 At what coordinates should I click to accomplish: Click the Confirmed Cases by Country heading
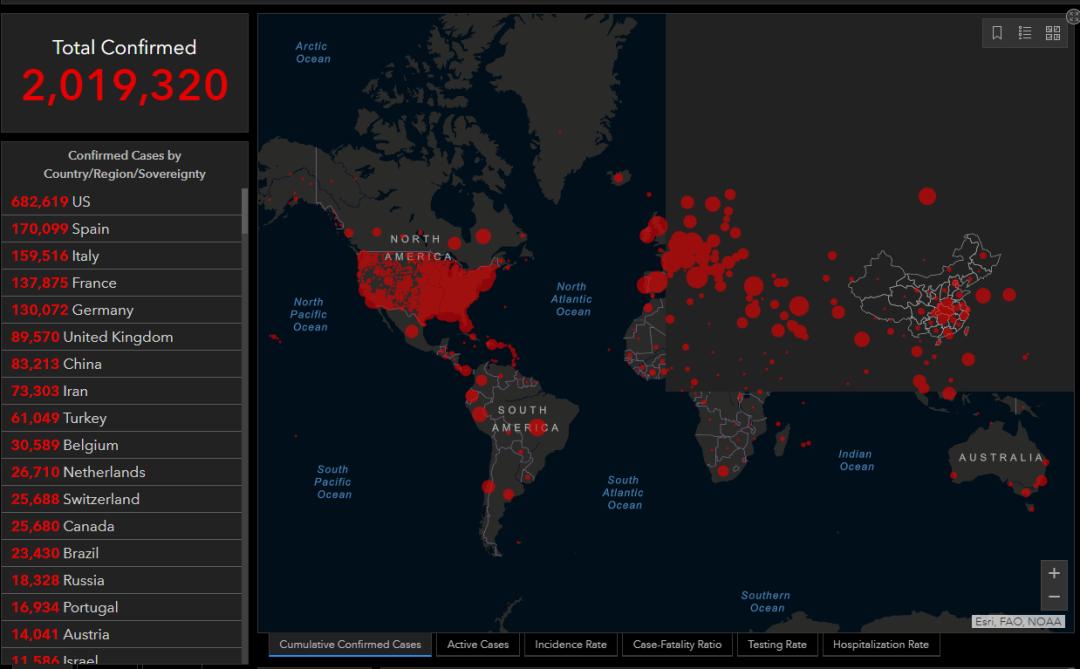point(125,164)
